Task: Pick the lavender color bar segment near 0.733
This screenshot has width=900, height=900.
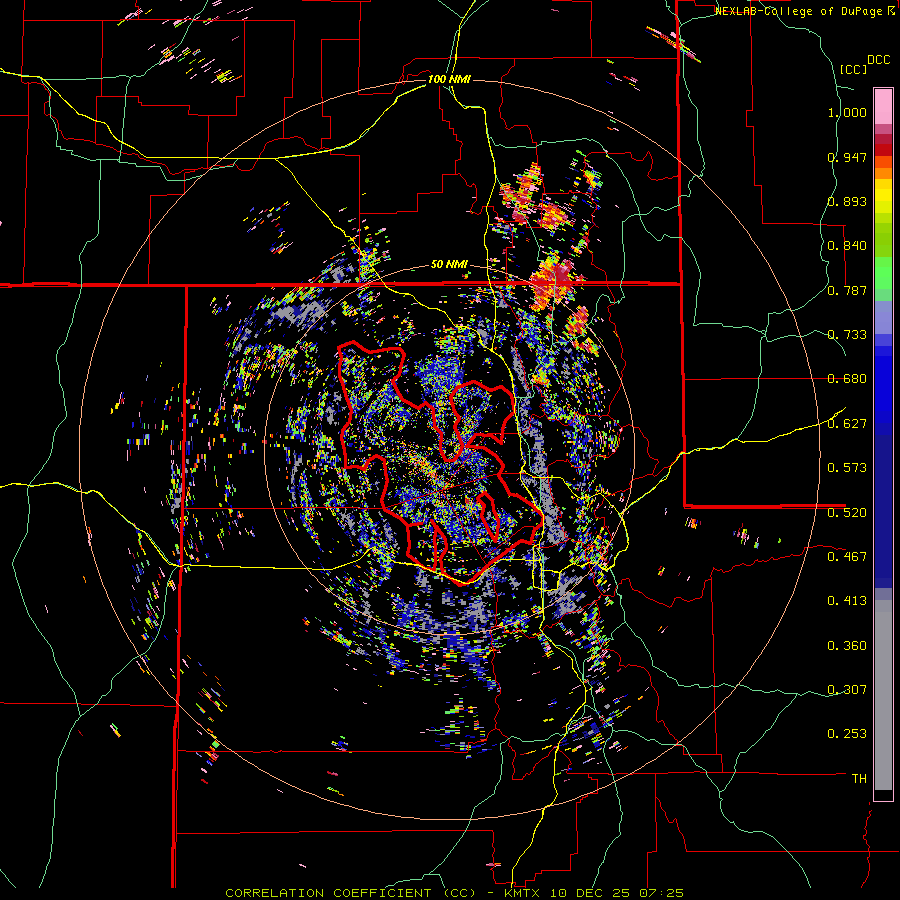Action: click(x=883, y=317)
